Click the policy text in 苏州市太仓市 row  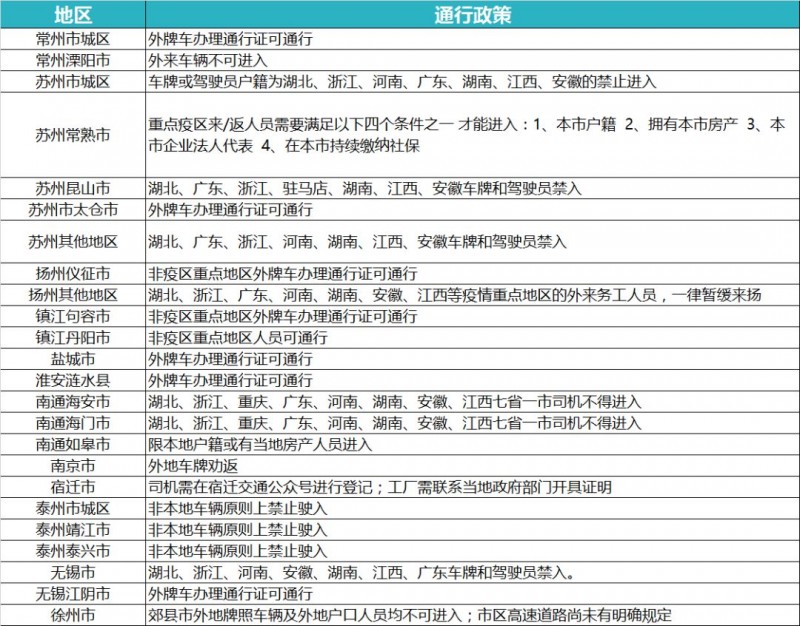(230, 210)
